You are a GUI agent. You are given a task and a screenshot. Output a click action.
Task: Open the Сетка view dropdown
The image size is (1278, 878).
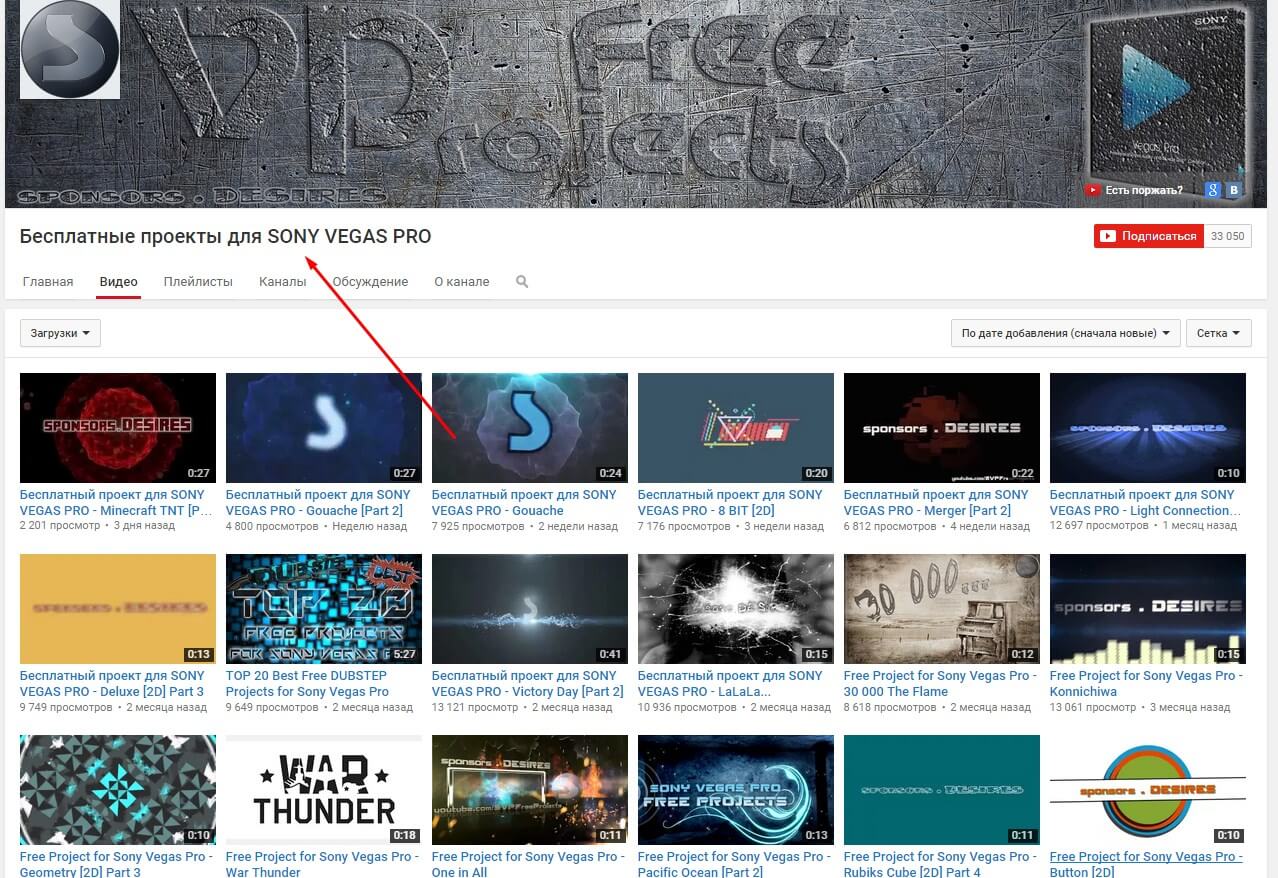click(x=1219, y=333)
